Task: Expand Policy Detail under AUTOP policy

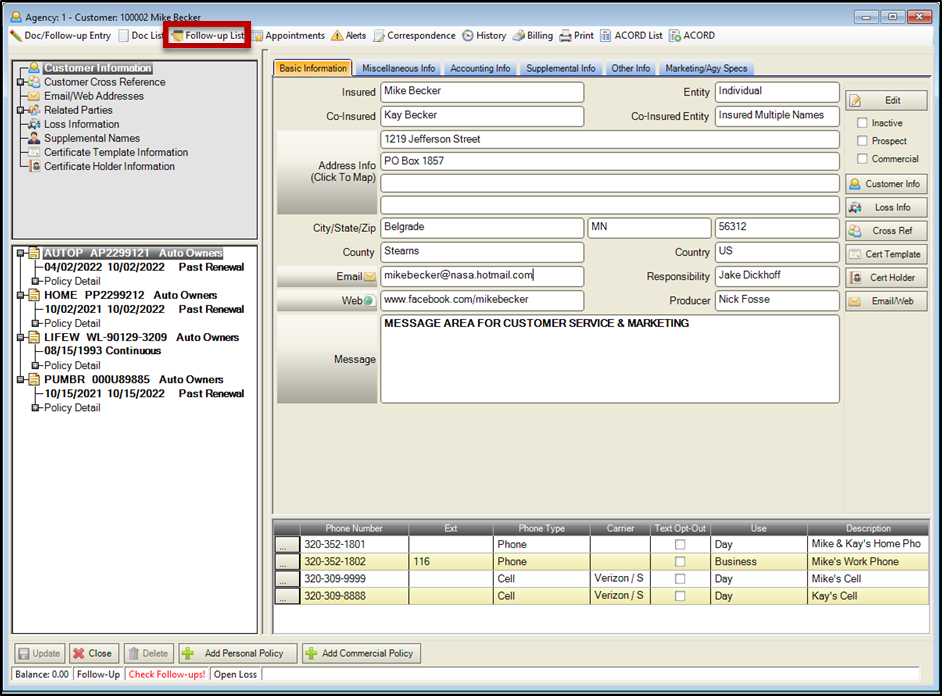Action: click(35, 281)
